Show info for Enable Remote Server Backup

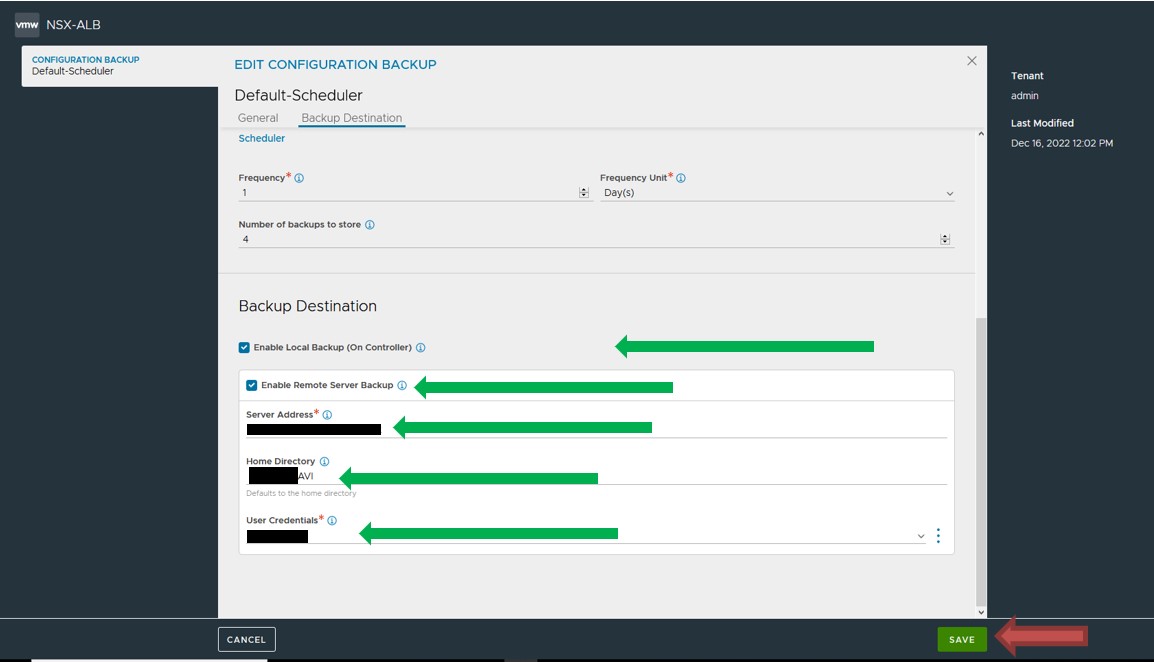(402, 385)
